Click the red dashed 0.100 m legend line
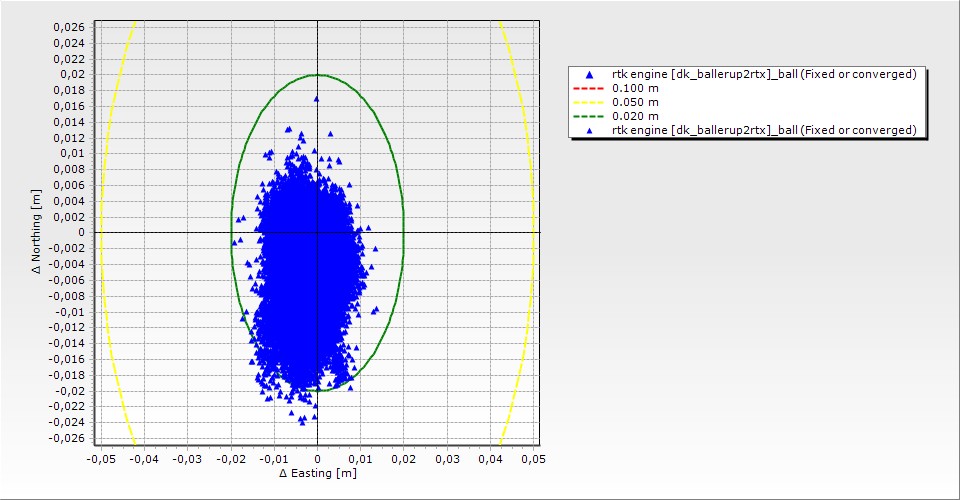960x500 pixels. pos(588,88)
